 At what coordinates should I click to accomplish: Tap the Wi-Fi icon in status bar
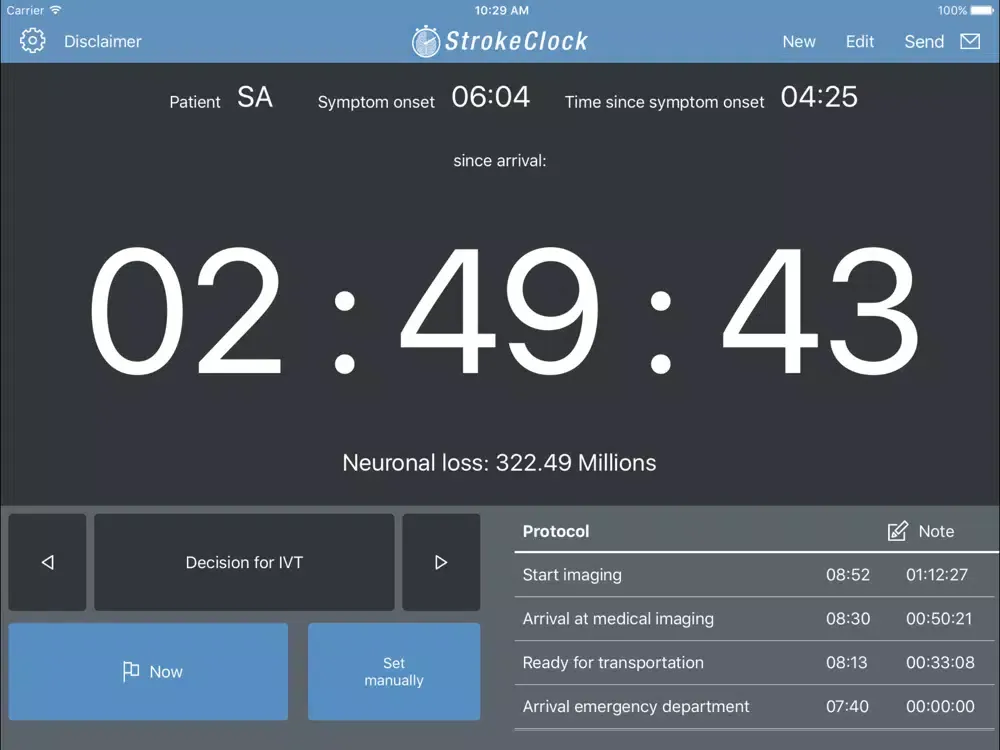click(x=55, y=10)
